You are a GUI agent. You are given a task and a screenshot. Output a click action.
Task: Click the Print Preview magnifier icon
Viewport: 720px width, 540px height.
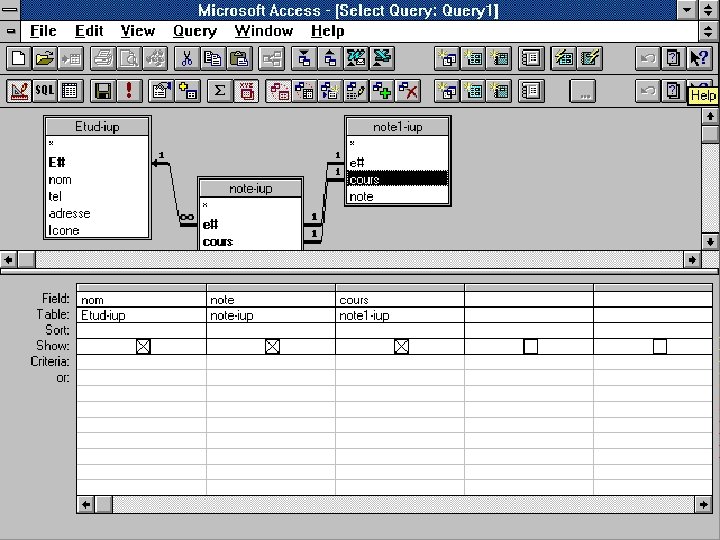pyautogui.click(x=129, y=58)
